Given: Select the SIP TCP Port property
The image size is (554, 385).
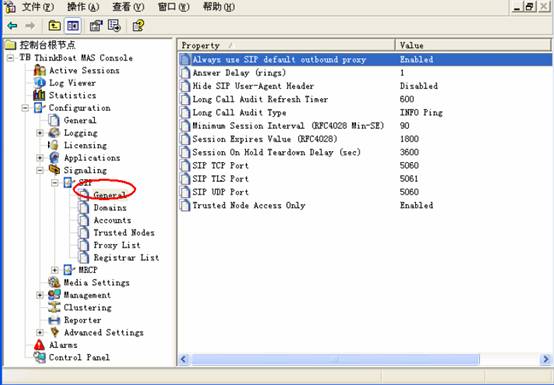Looking at the screenshot, I should pyautogui.click(x=365, y=165).
